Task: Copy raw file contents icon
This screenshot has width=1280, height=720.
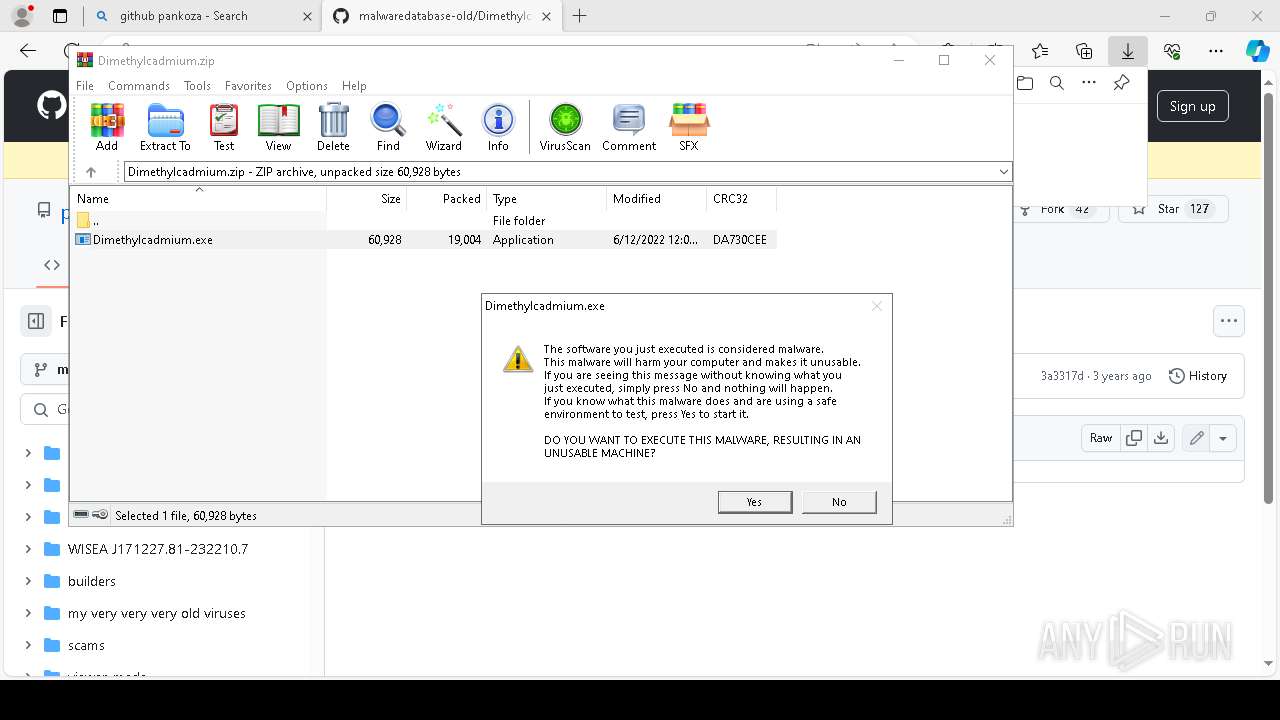Action: (x=1134, y=438)
